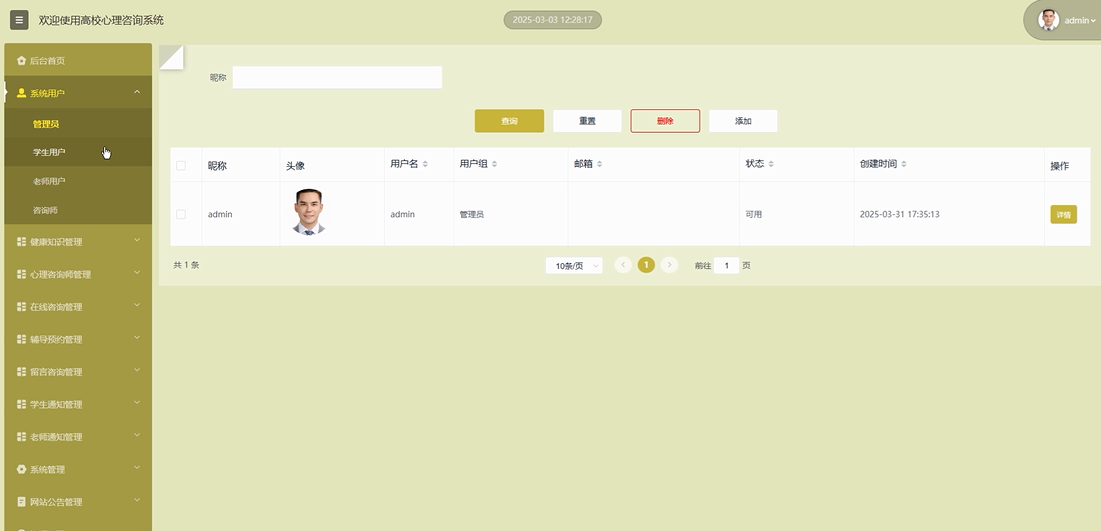Click the hamburger menu icon in header
Image resolution: width=1101 pixels, height=531 pixels.
coord(19,20)
